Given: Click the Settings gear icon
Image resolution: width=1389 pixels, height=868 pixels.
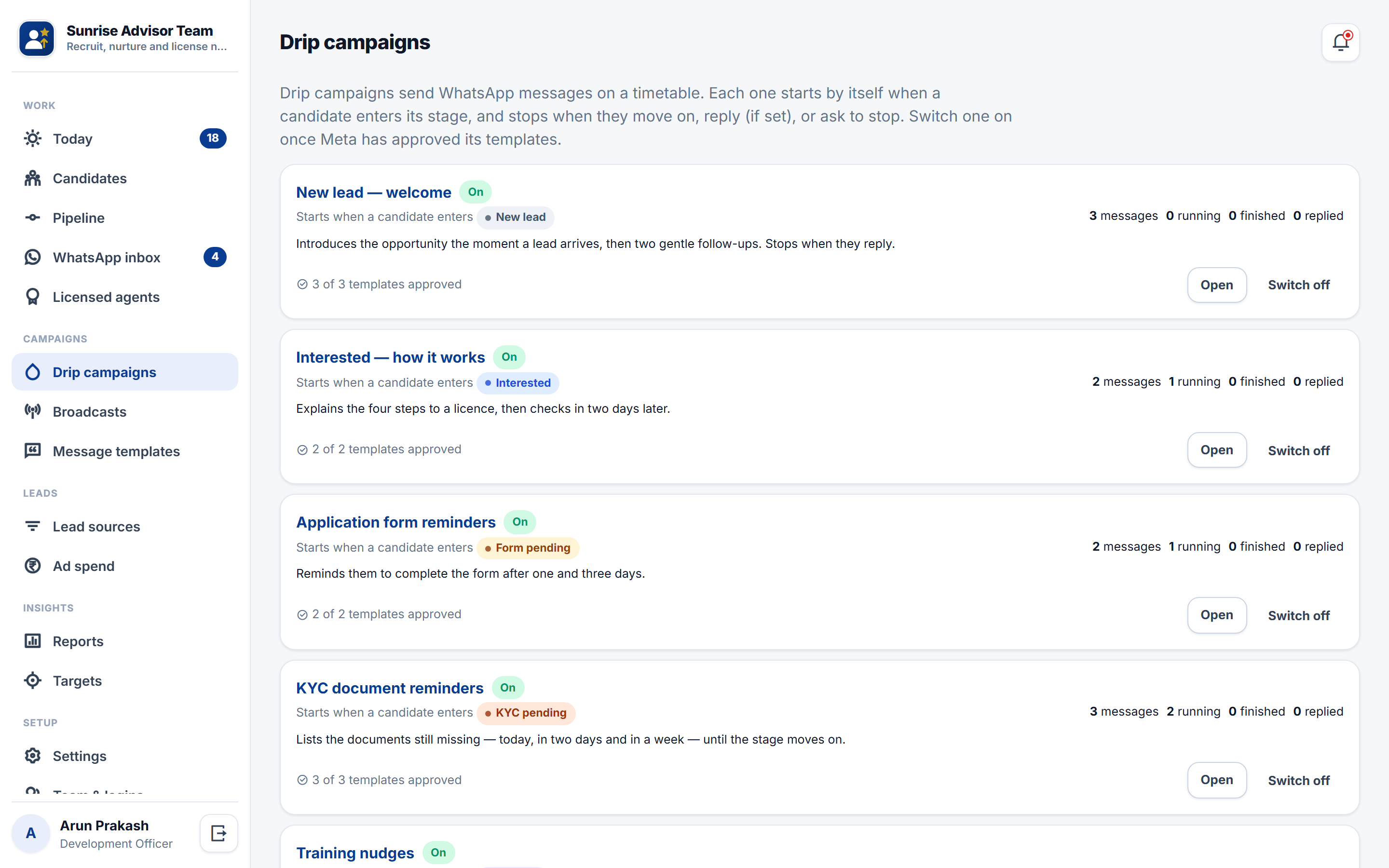Looking at the screenshot, I should click(33, 756).
